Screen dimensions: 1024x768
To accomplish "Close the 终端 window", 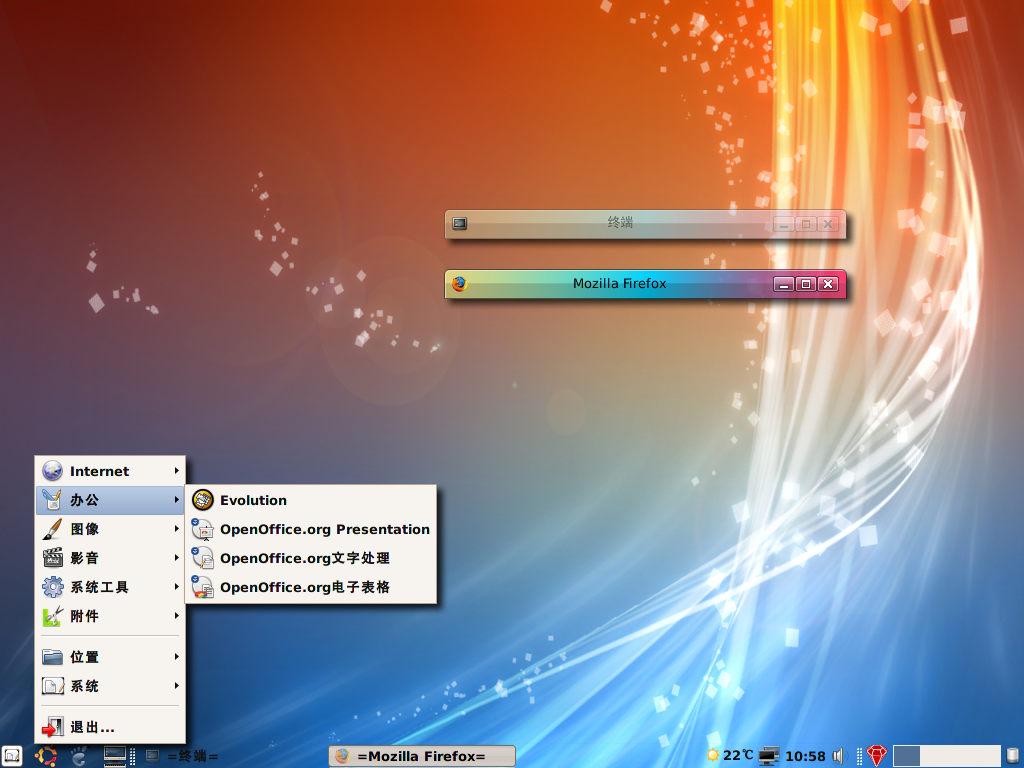I will 828,224.
